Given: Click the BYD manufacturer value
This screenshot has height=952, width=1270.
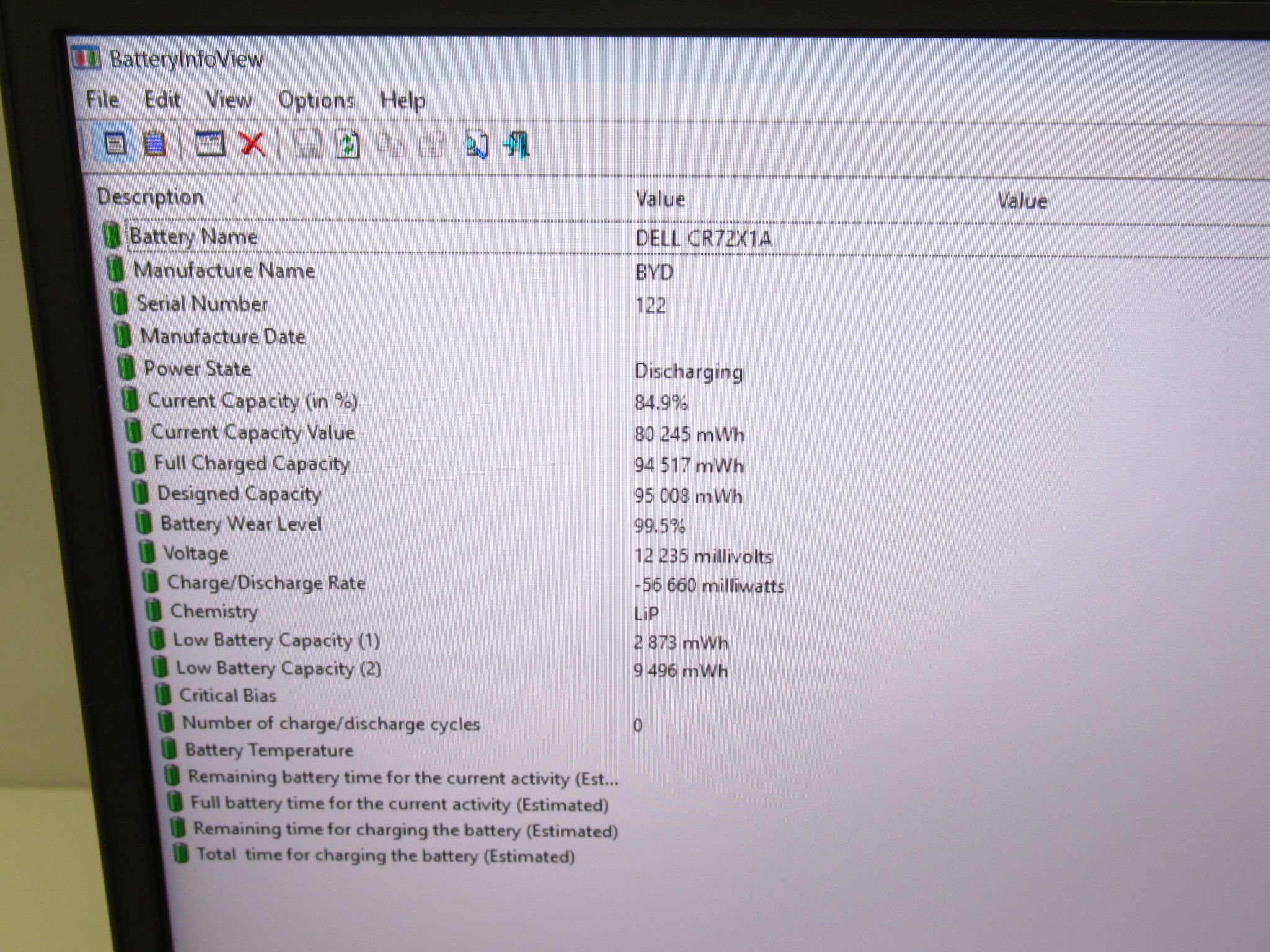Looking at the screenshot, I should (654, 272).
